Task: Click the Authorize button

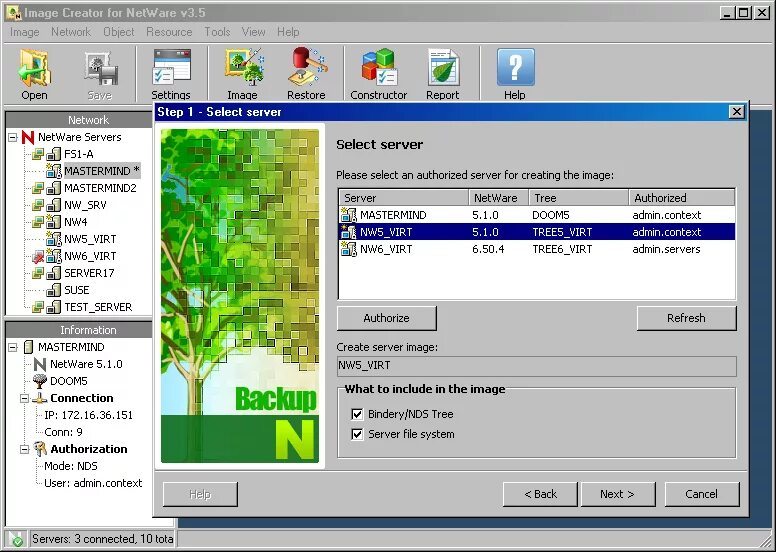Action: tap(387, 318)
